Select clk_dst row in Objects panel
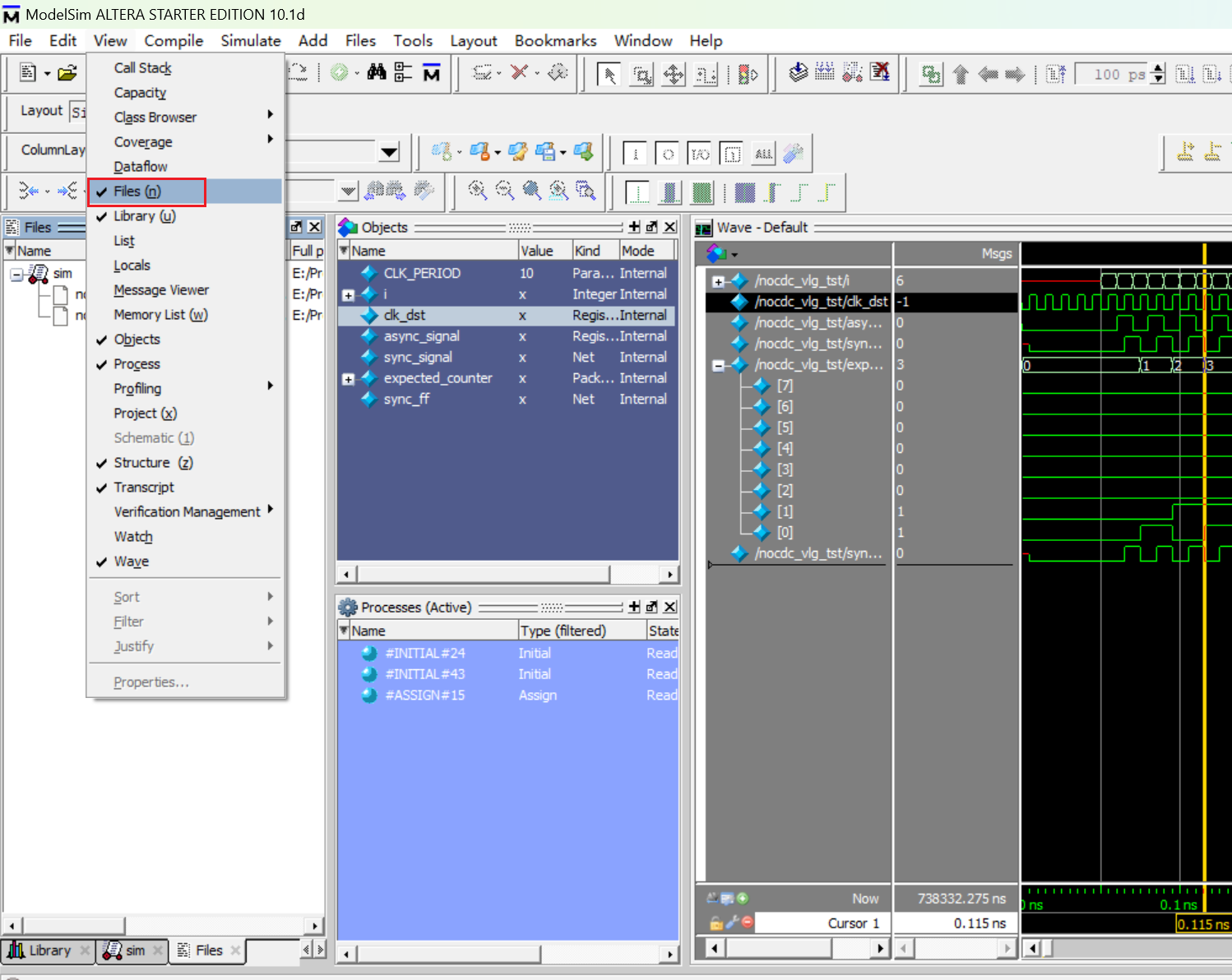Image resolution: width=1232 pixels, height=980 pixels. click(x=507, y=316)
